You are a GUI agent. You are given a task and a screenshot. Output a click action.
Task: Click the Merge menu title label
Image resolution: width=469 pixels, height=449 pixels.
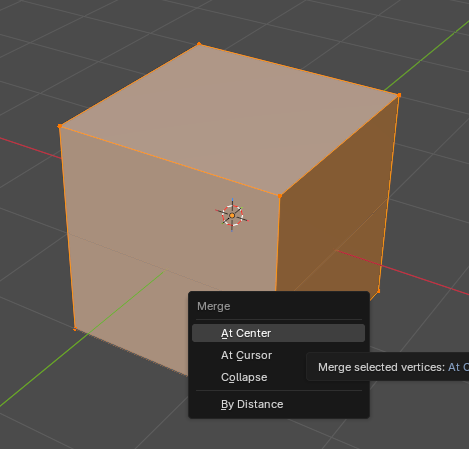213,306
